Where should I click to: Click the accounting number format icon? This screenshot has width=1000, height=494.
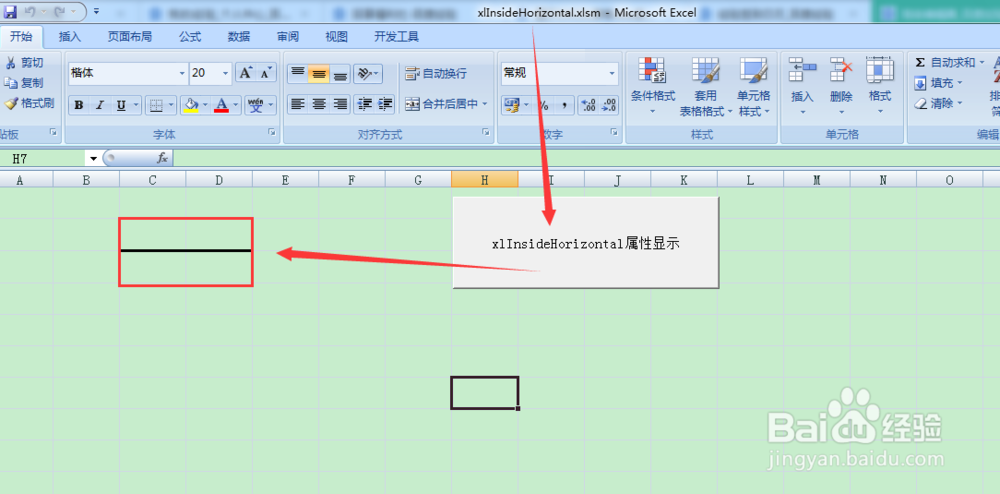click(x=512, y=105)
